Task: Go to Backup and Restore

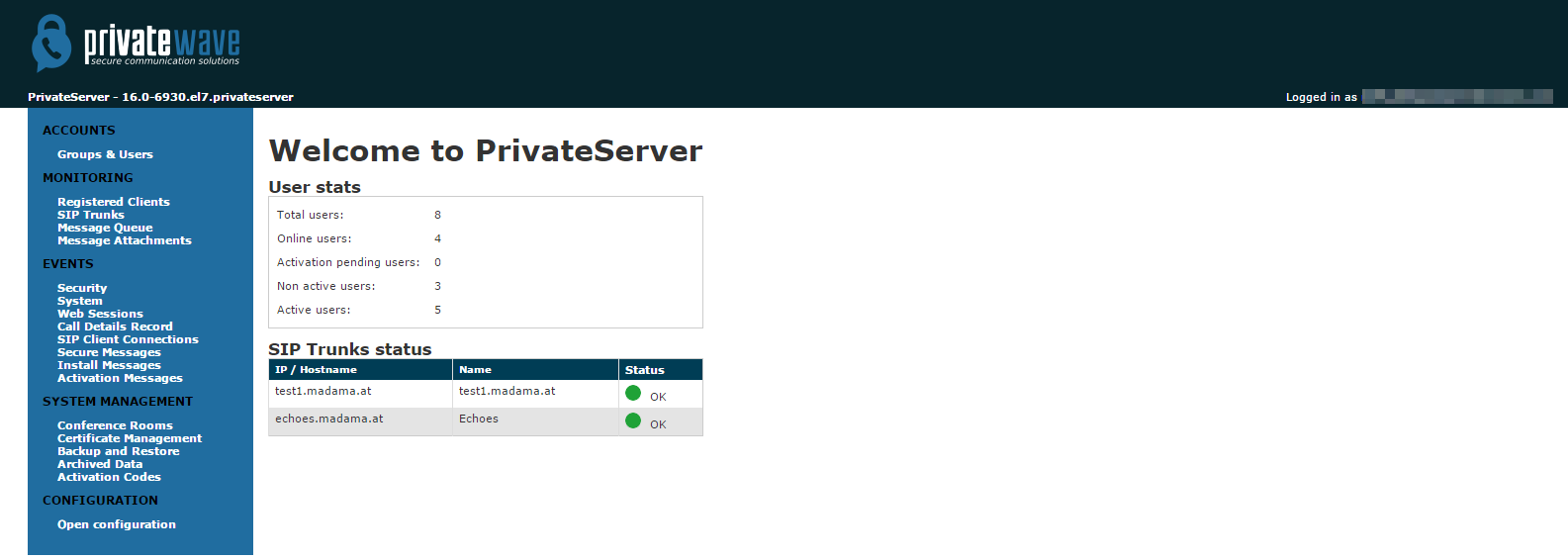Action: [118, 451]
